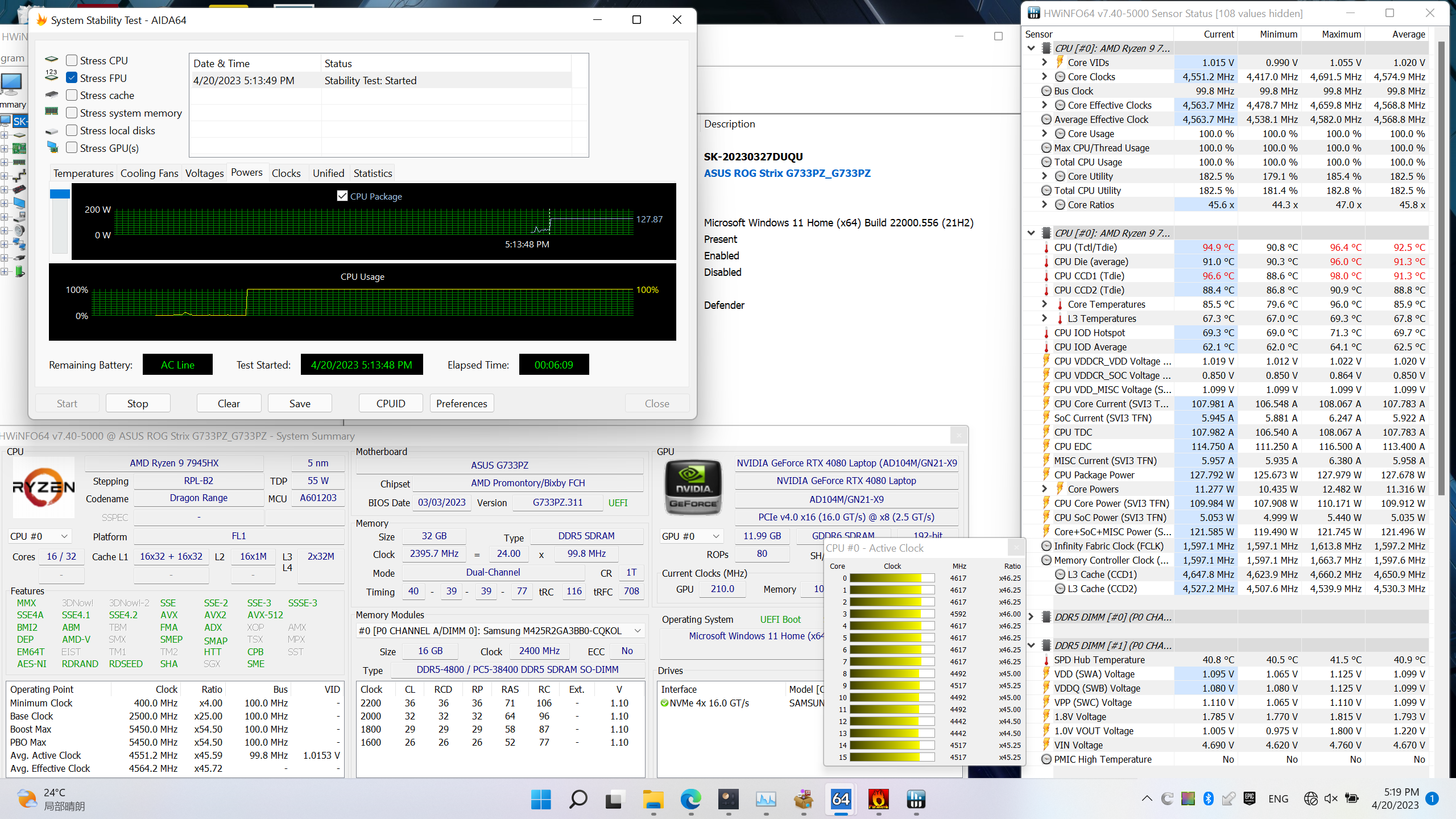Open the FurMark icon in taskbar

(878, 799)
